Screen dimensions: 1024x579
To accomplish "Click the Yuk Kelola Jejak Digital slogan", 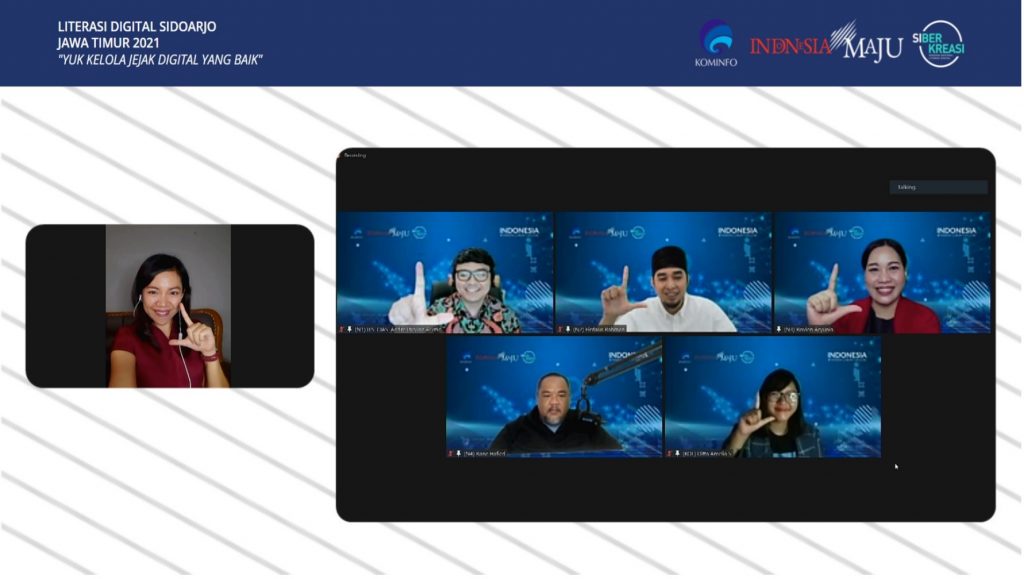I will [x=160, y=60].
